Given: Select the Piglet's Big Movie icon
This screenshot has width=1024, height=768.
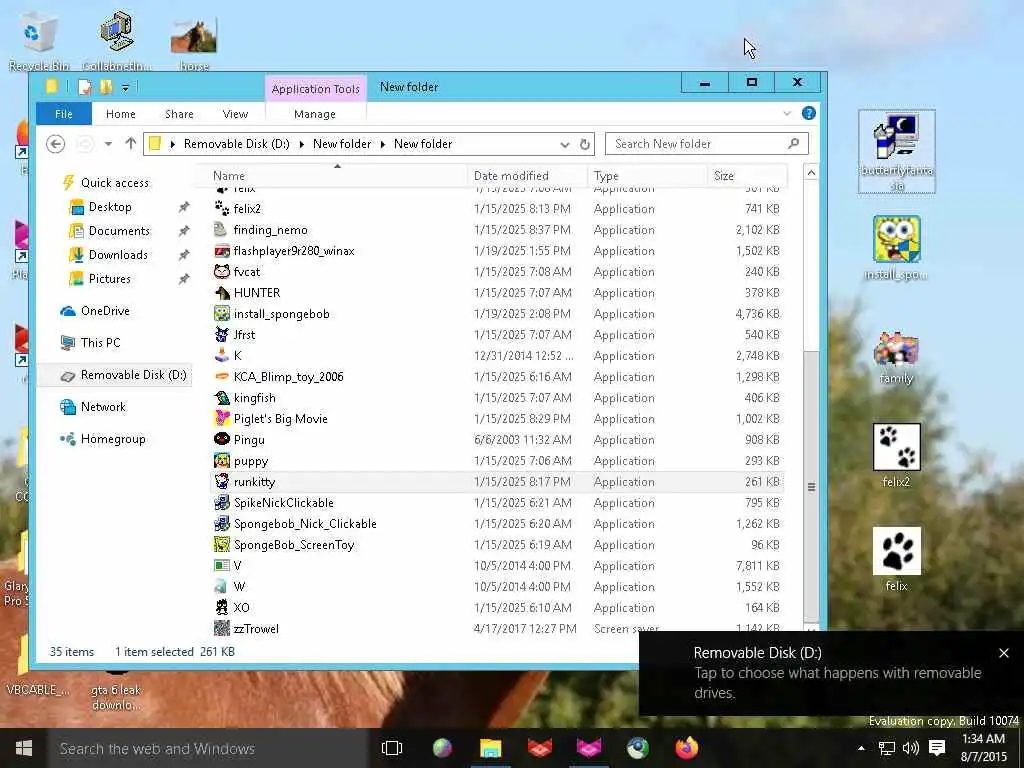Looking at the screenshot, I should pos(222,419).
